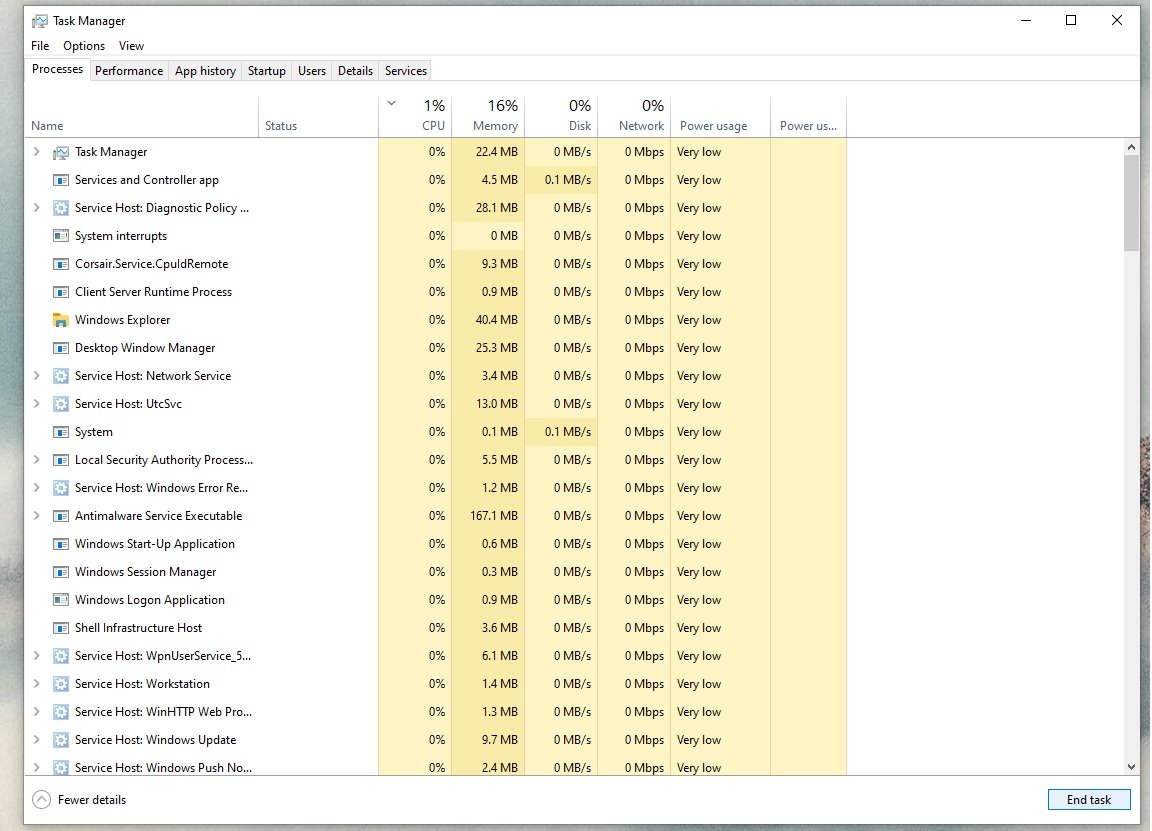This screenshot has width=1152, height=831.
Task: Click the Windows Explorer folder icon
Action: [x=61, y=320]
